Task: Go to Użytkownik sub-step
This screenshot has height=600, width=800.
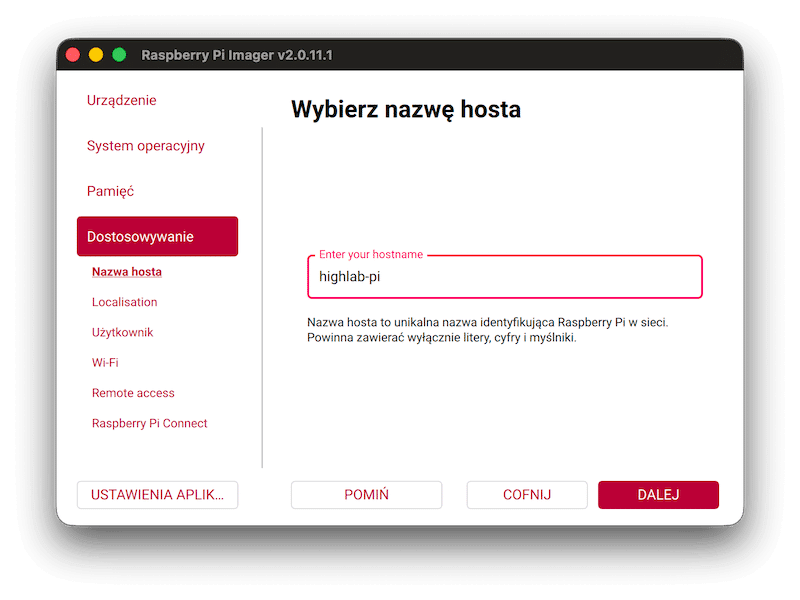Action: [122, 333]
